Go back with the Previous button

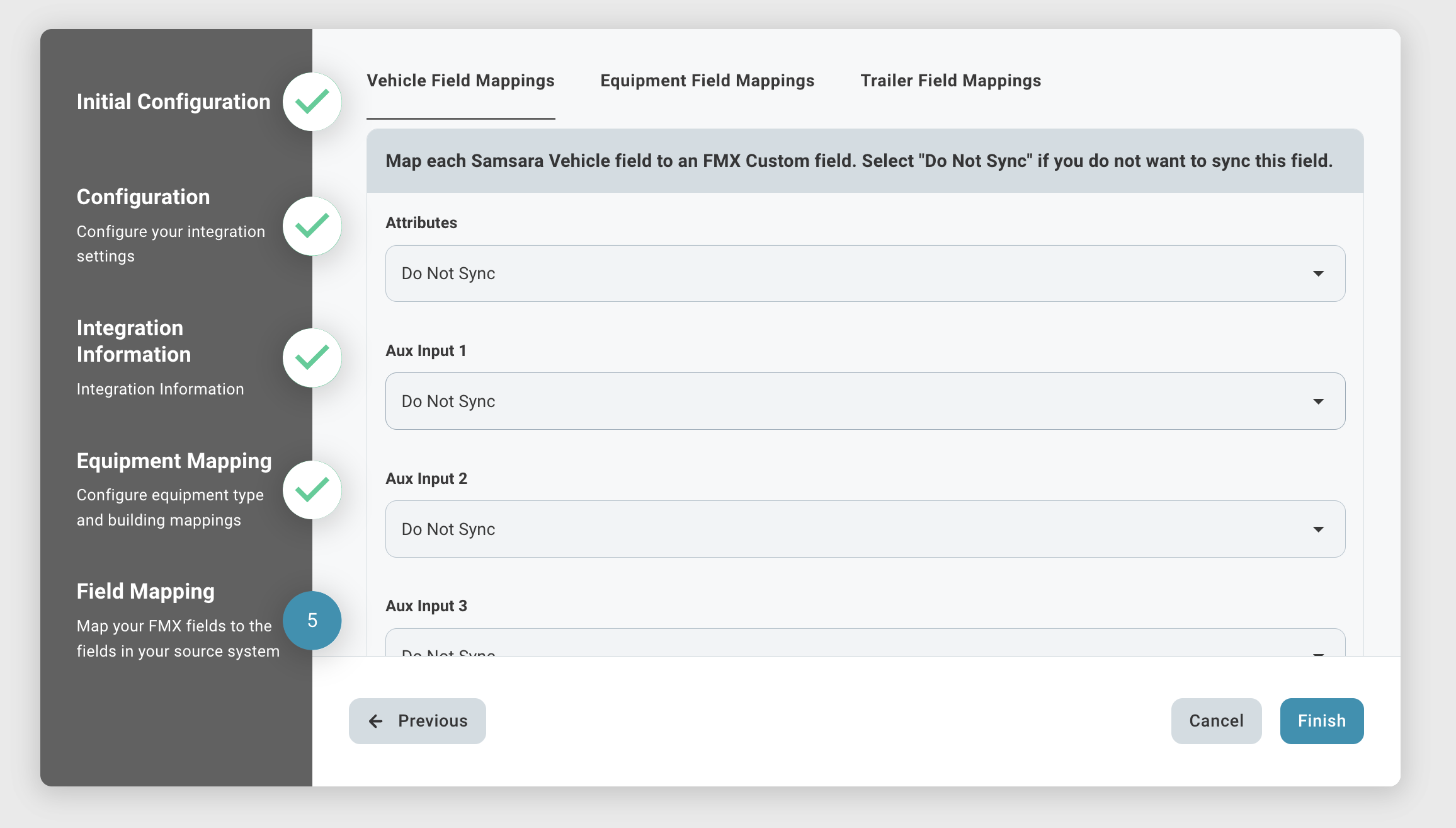point(418,721)
